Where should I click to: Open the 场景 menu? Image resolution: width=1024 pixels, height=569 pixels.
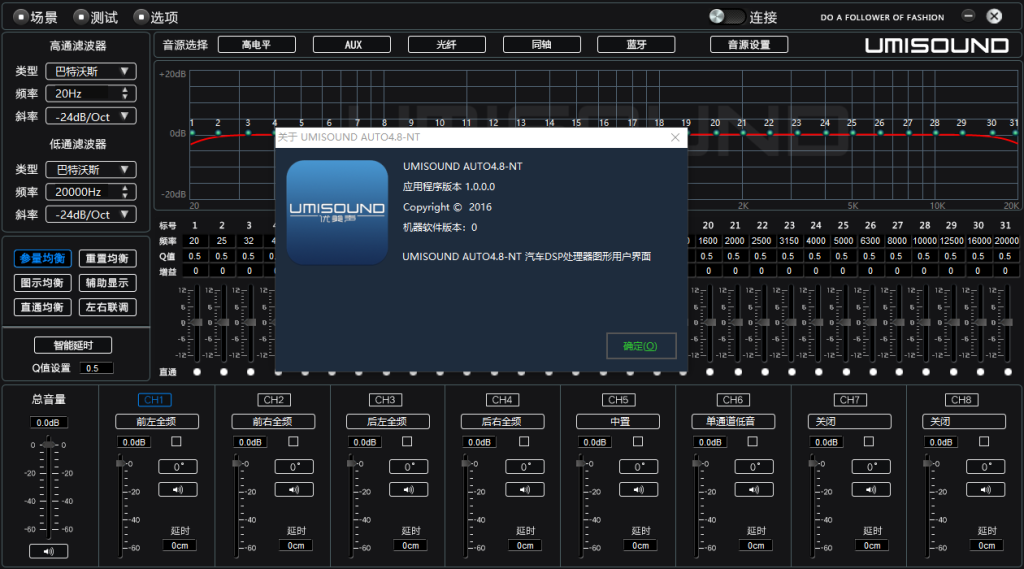tap(37, 18)
